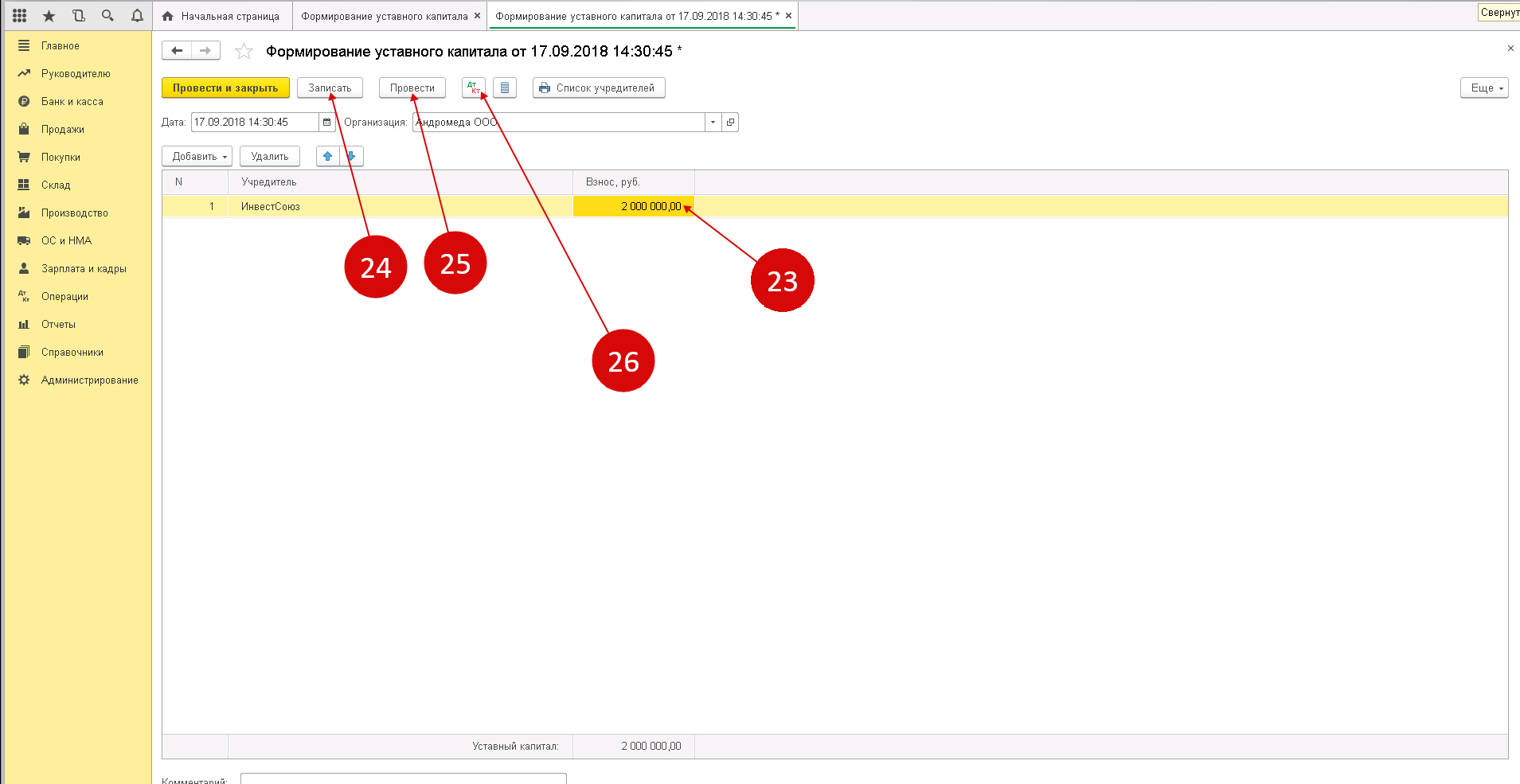Screen dimensions: 1520x784
Task: Click Провести button
Action: (x=412, y=88)
